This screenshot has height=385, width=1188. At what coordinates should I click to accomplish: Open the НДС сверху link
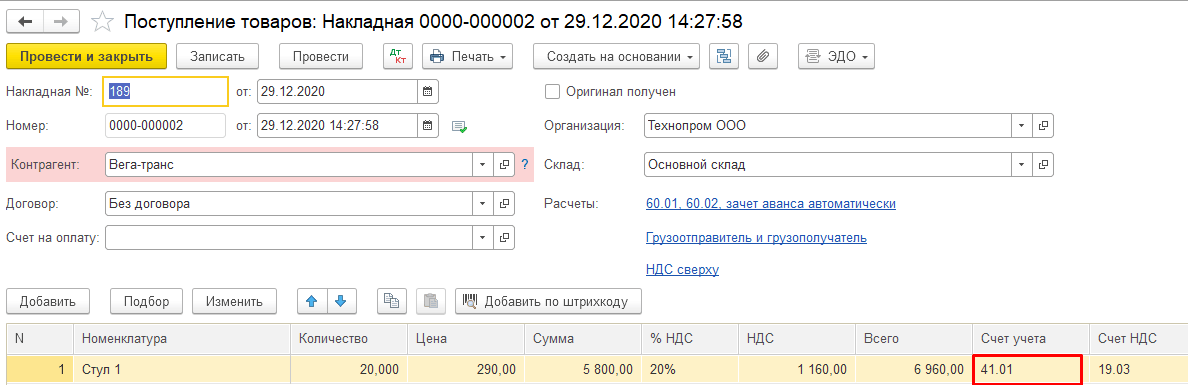coord(683,270)
